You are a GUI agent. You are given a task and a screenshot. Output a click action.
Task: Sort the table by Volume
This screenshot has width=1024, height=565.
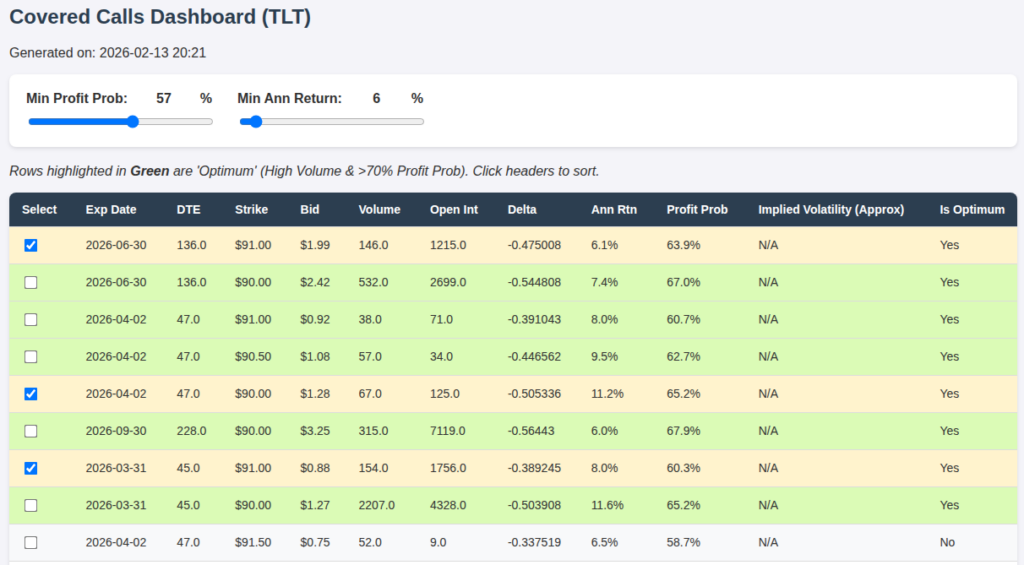coord(379,210)
